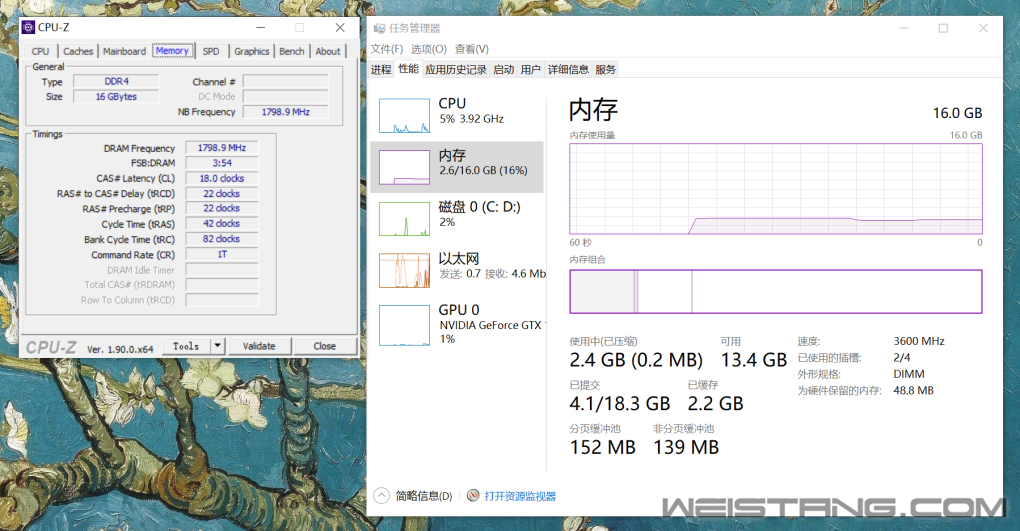Click the memory usage graph in Task Manager

[x=775, y=189]
